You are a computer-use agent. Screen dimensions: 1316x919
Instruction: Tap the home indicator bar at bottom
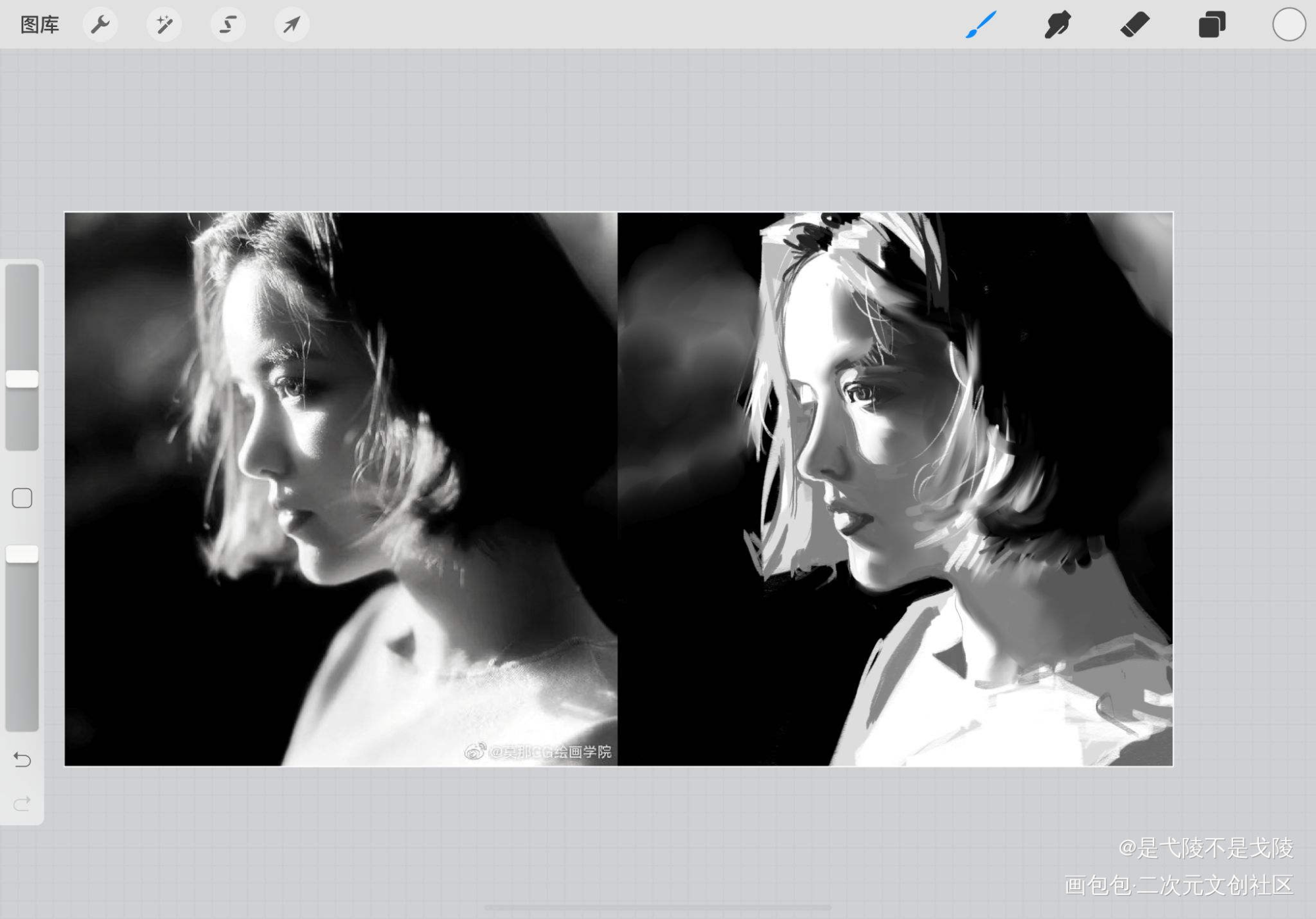(658, 908)
